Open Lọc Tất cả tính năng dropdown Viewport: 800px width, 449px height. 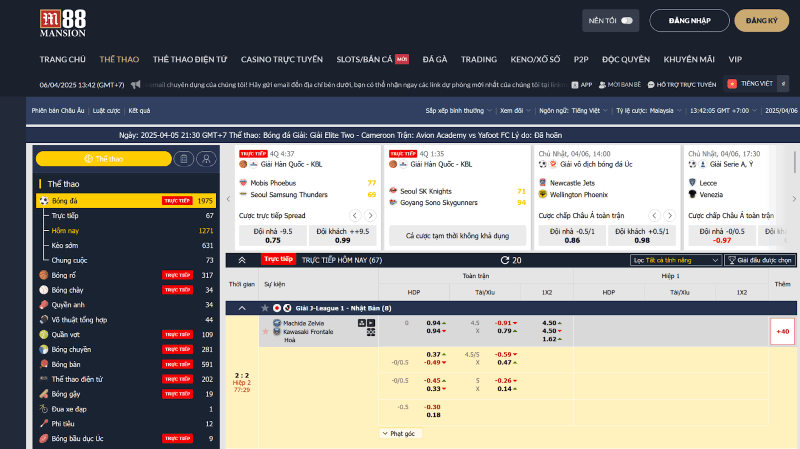(x=675, y=260)
